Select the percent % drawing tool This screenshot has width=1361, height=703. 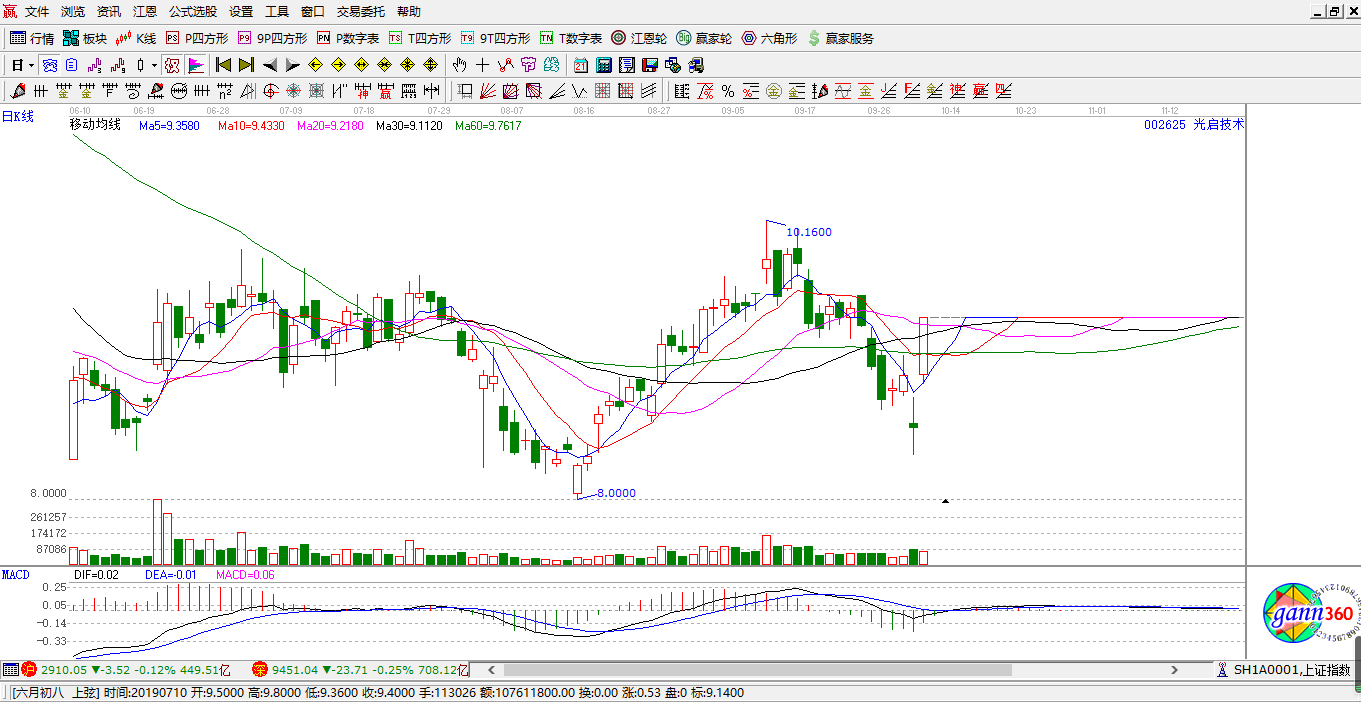coord(728,91)
